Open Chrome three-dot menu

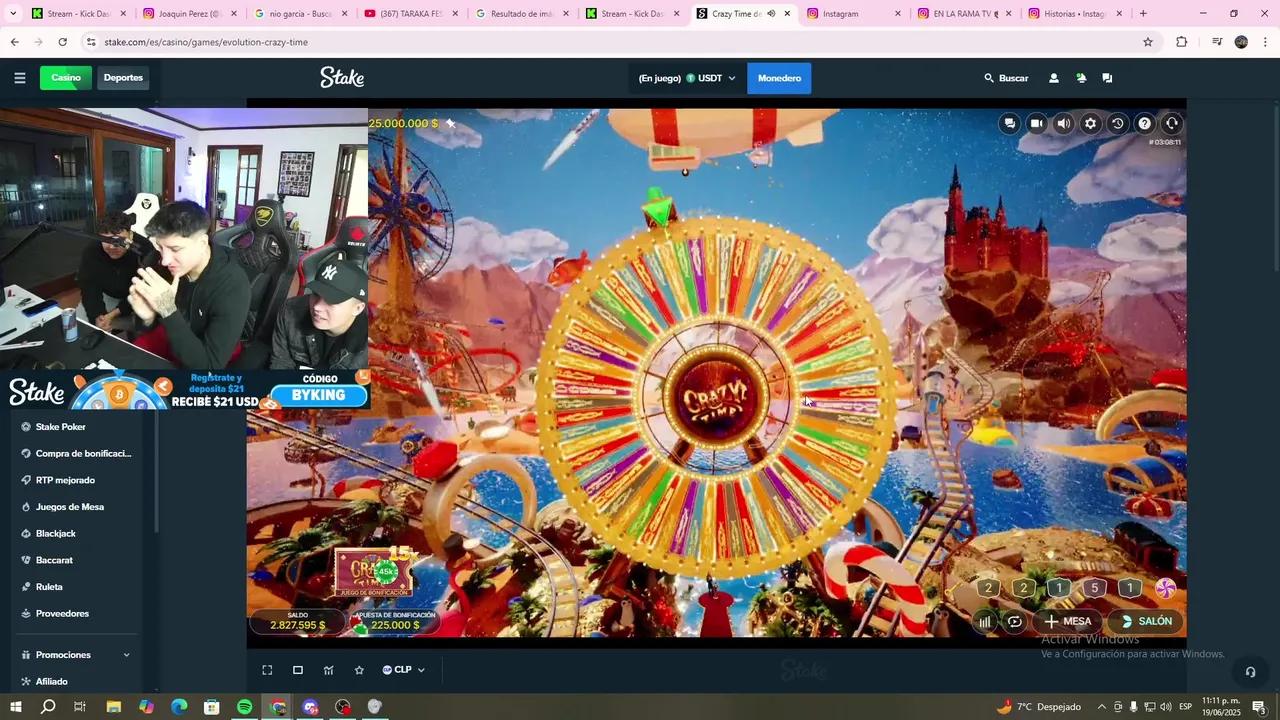pos(1265,42)
